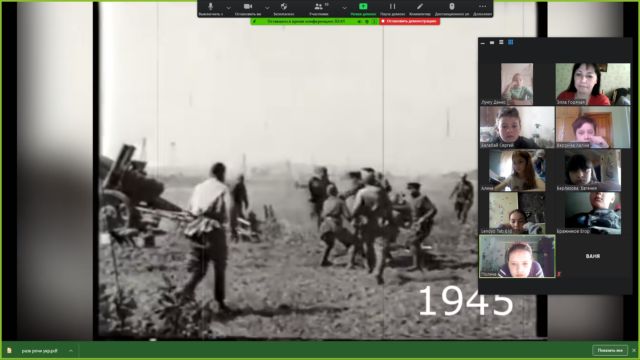Open downloaded pdf file options chevron
This screenshot has height=360, width=640.
click(x=71, y=351)
